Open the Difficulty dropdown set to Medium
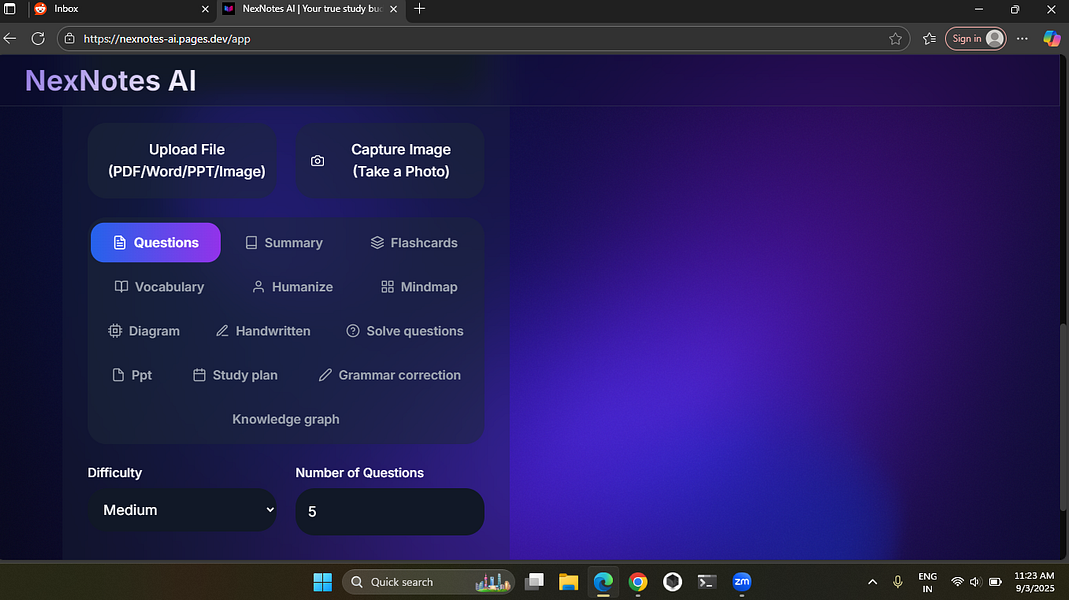Screen dimensions: 1069x600 (183, 510)
